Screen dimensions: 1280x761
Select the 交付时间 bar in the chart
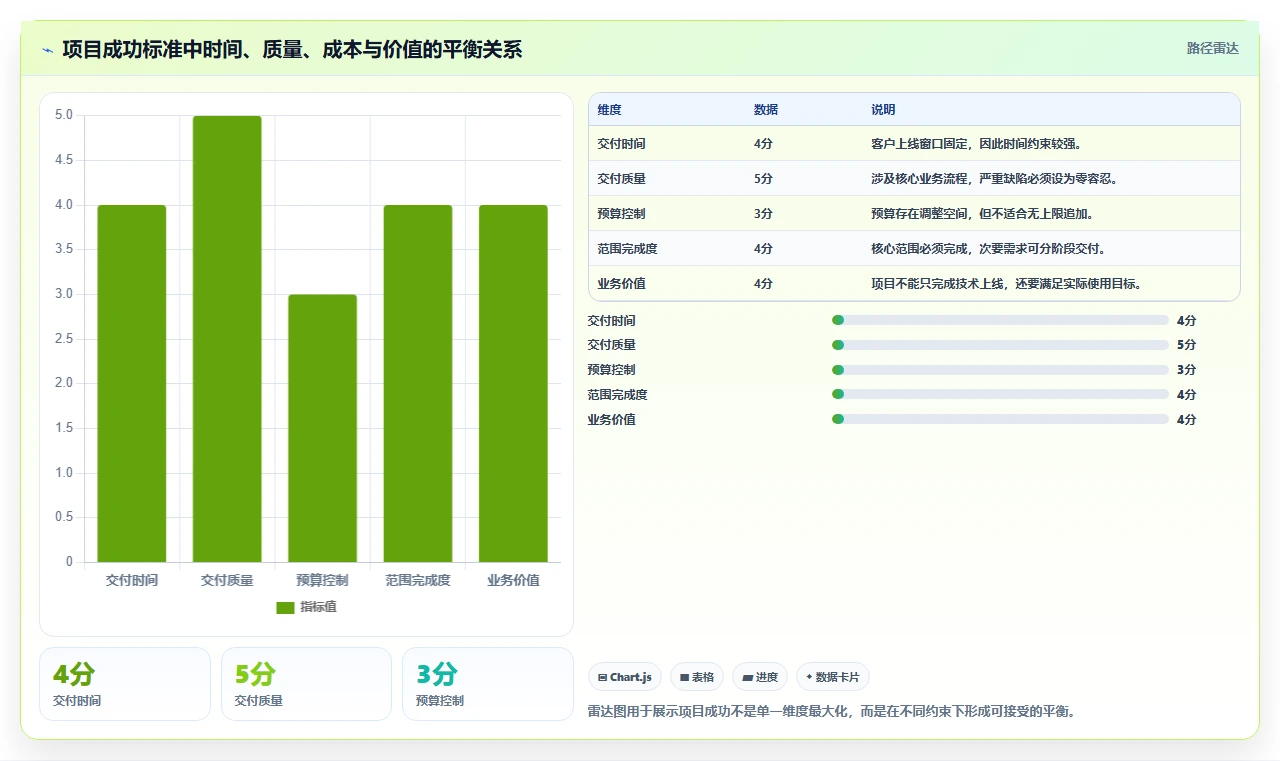[132, 383]
